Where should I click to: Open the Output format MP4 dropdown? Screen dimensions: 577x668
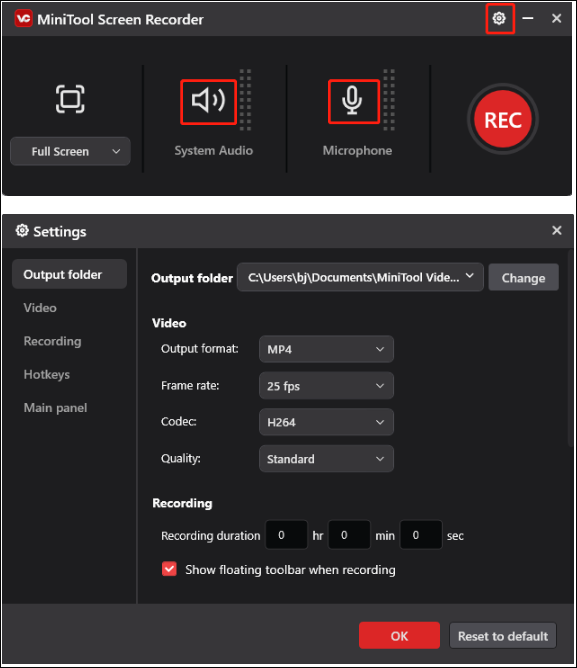pos(326,349)
